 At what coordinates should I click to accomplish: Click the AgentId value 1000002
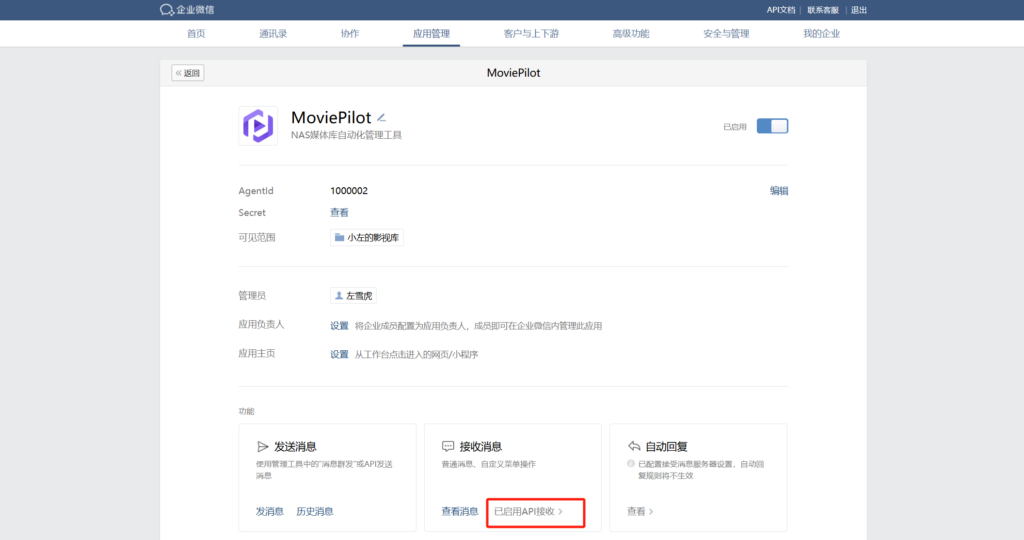click(x=349, y=191)
